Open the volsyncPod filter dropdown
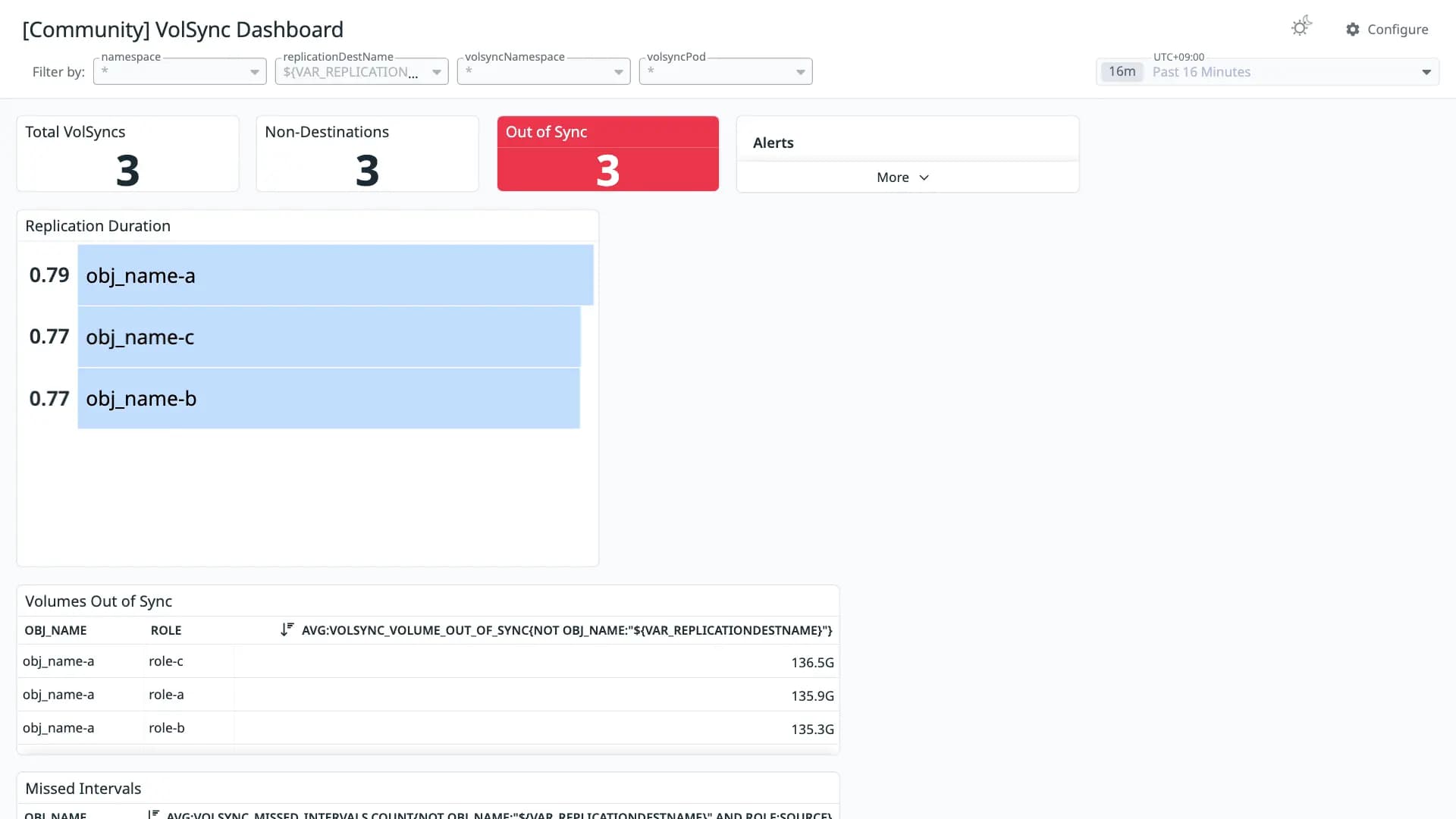The width and height of the screenshot is (1456, 819). [726, 71]
